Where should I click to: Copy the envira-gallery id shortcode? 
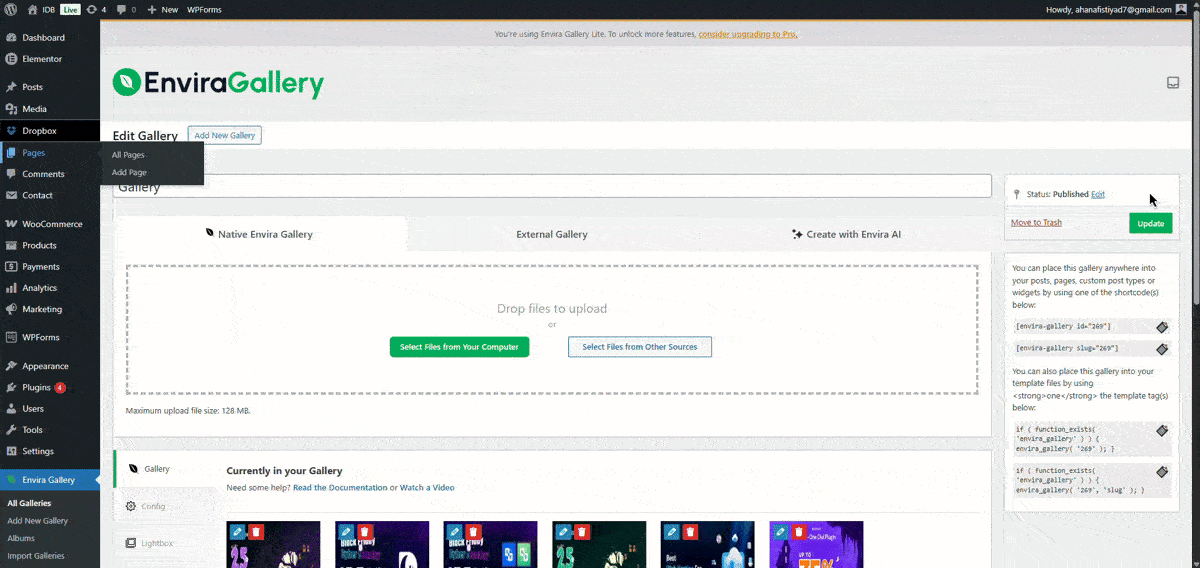(x=1162, y=327)
